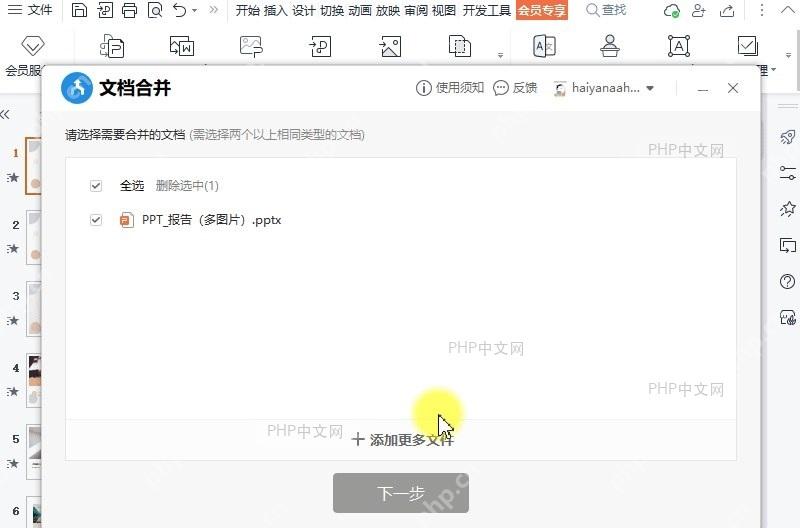The height and width of the screenshot is (528, 800).
Task: Click the Save icon in the quick toolbar
Action: (79, 10)
